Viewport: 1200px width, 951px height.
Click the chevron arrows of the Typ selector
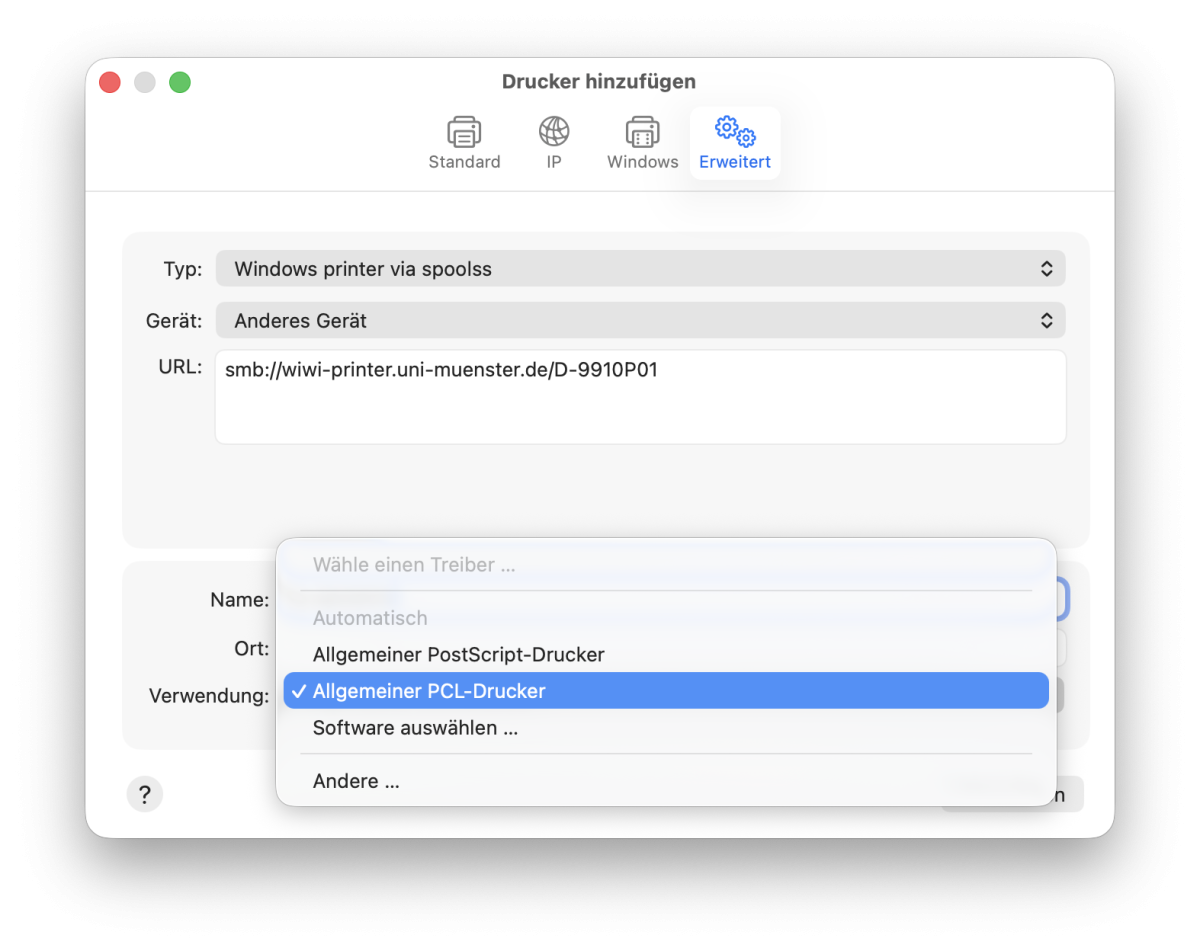pos(1046,269)
